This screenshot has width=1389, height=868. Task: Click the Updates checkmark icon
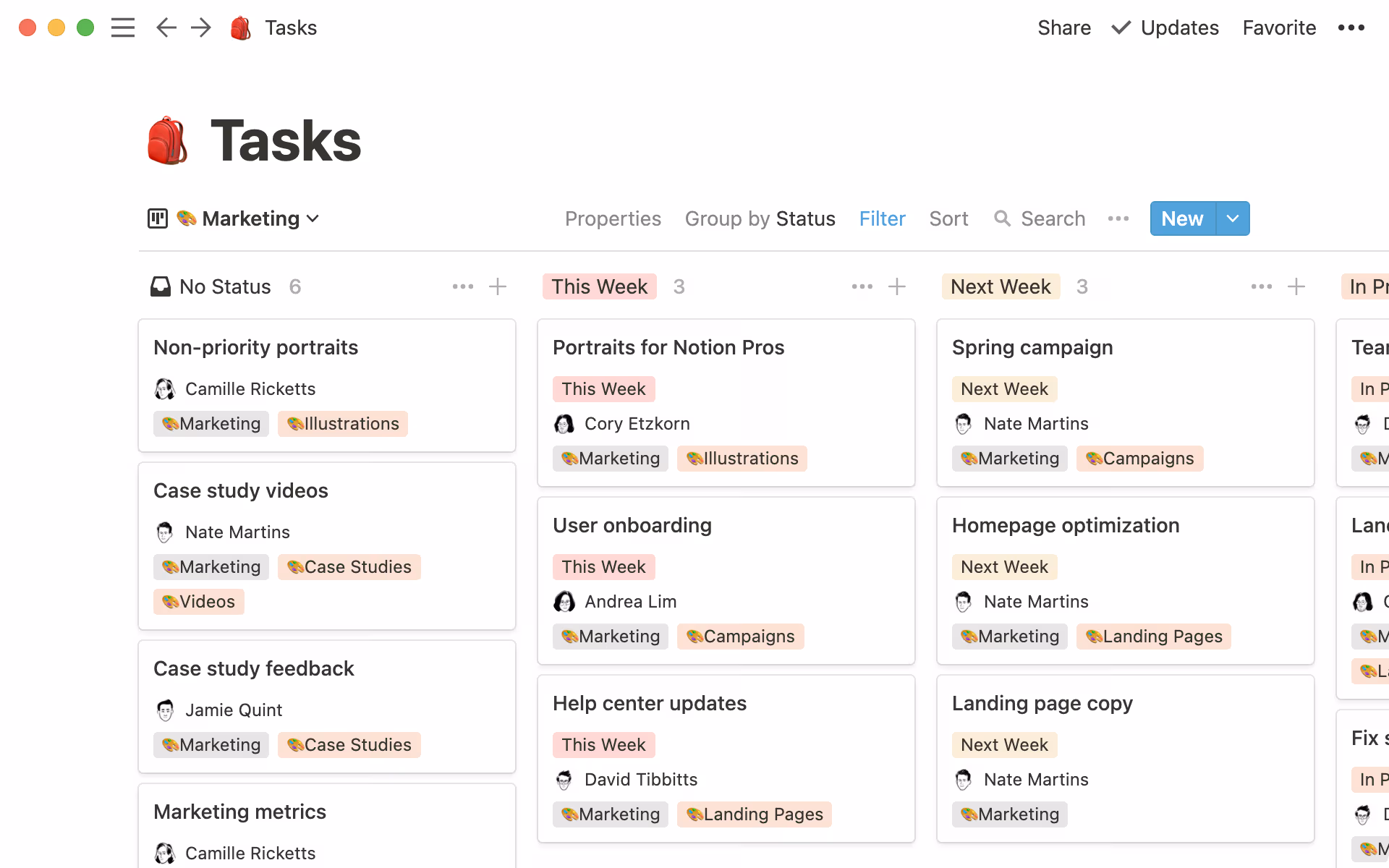[x=1120, y=27]
